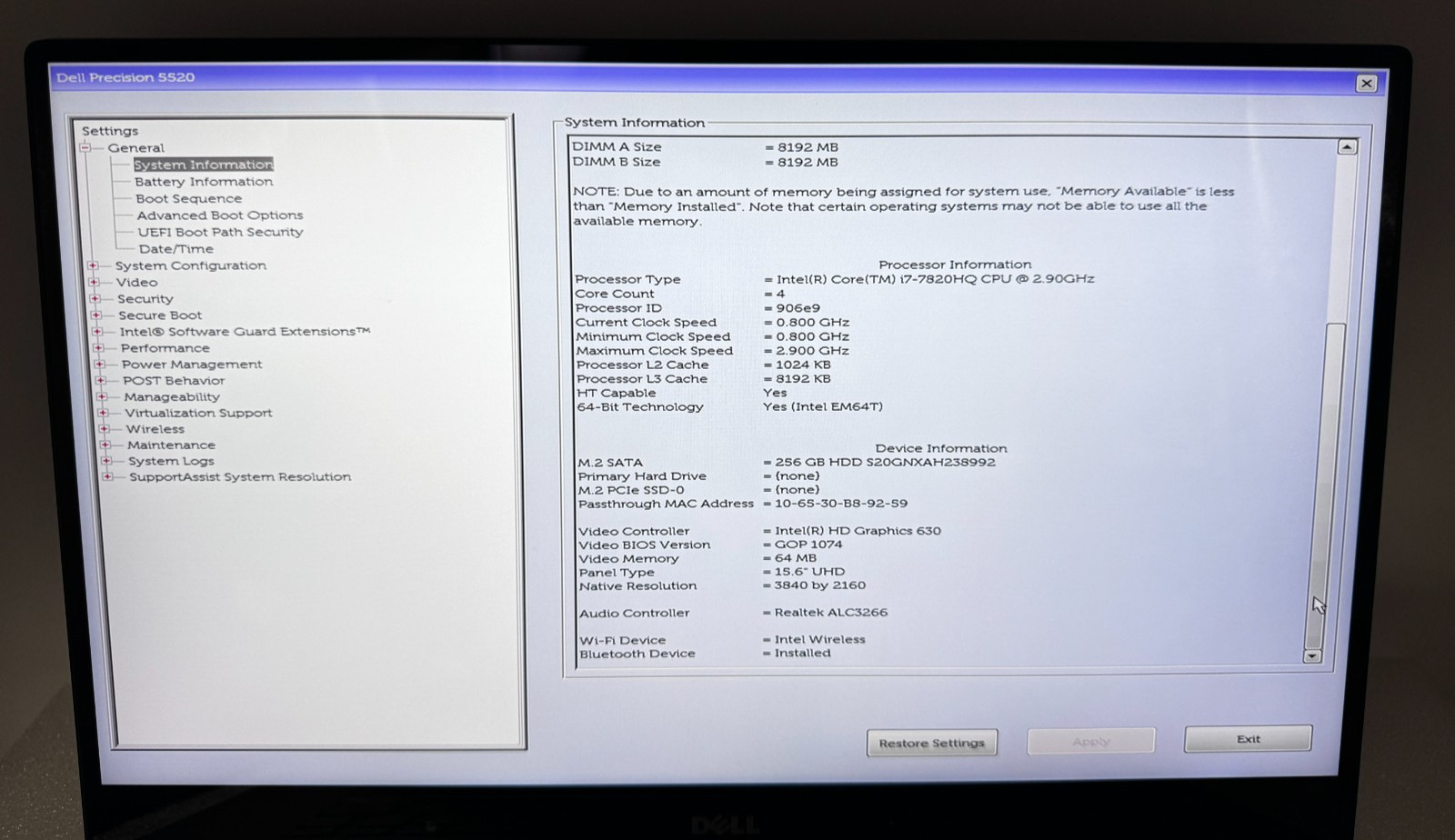Screen dimensions: 1455x840
Task: Expand the Power Management node
Action: [x=99, y=365]
